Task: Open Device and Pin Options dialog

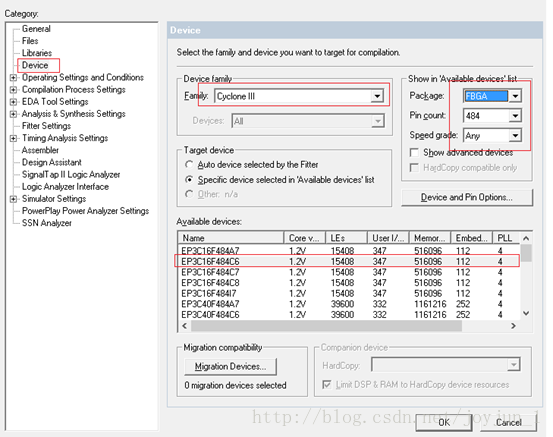Action: (467, 198)
